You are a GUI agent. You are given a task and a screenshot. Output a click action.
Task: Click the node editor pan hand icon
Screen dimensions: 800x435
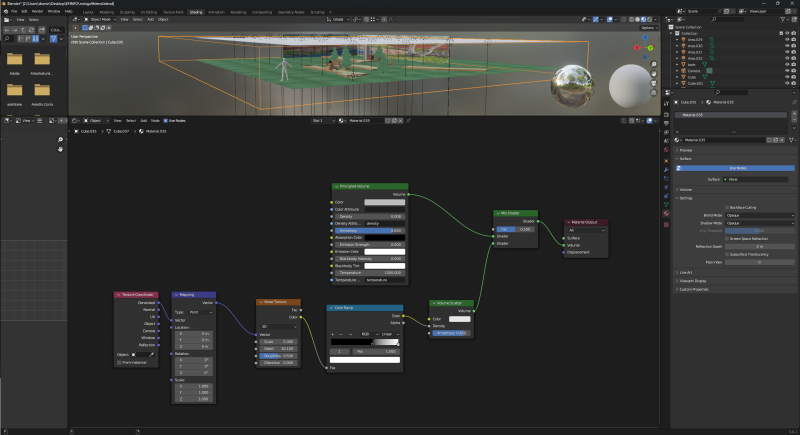[60, 149]
